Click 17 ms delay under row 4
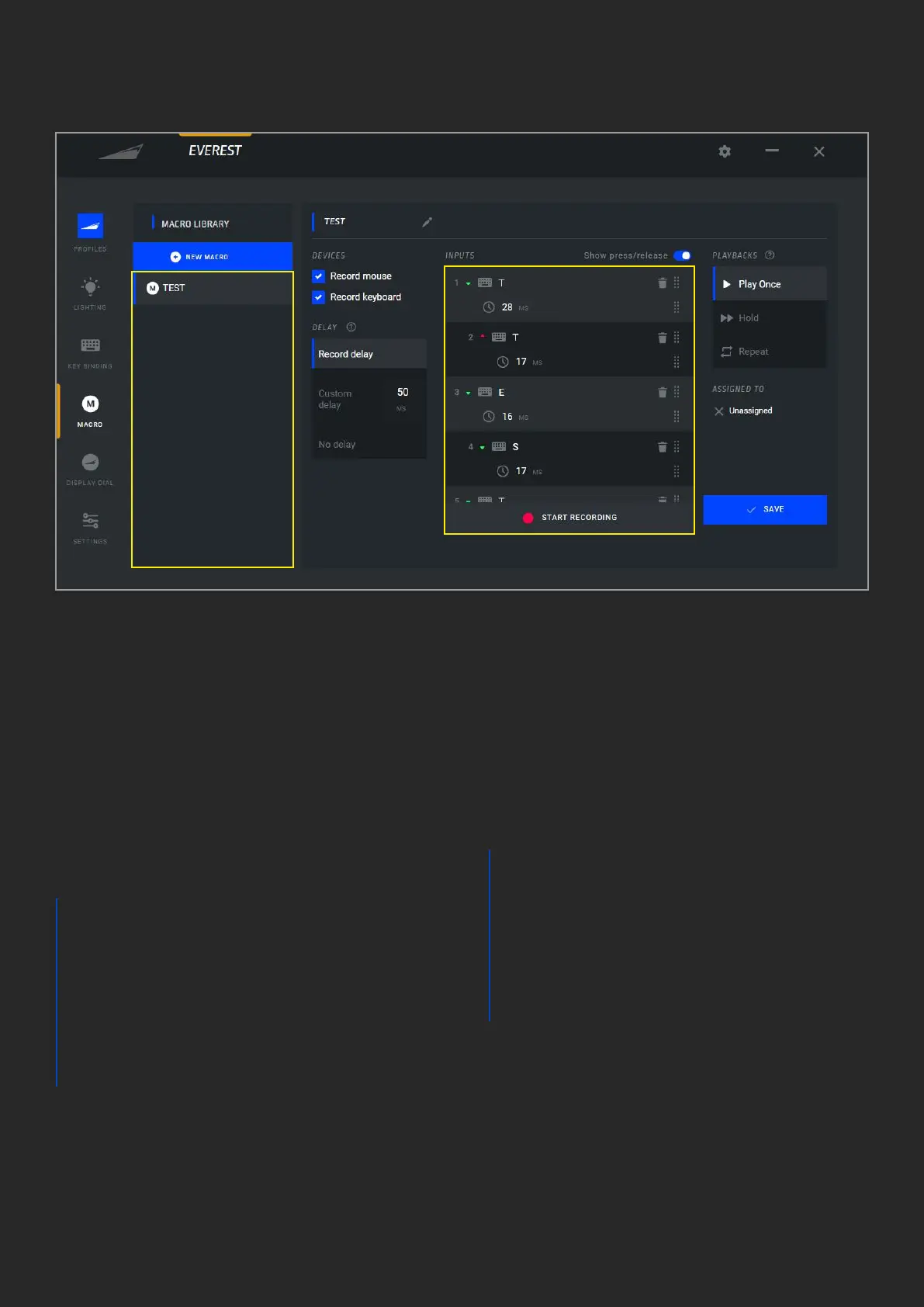This screenshot has width=924, height=1307. [x=521, y=471]
